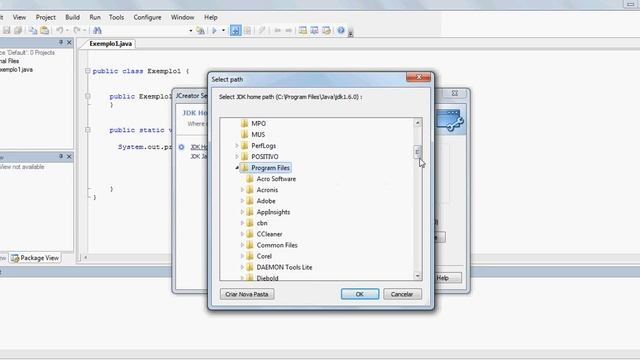This screenshot has width=640, height=360.
Task: Run the project with the play icon
Action: (x=214, y=30)
